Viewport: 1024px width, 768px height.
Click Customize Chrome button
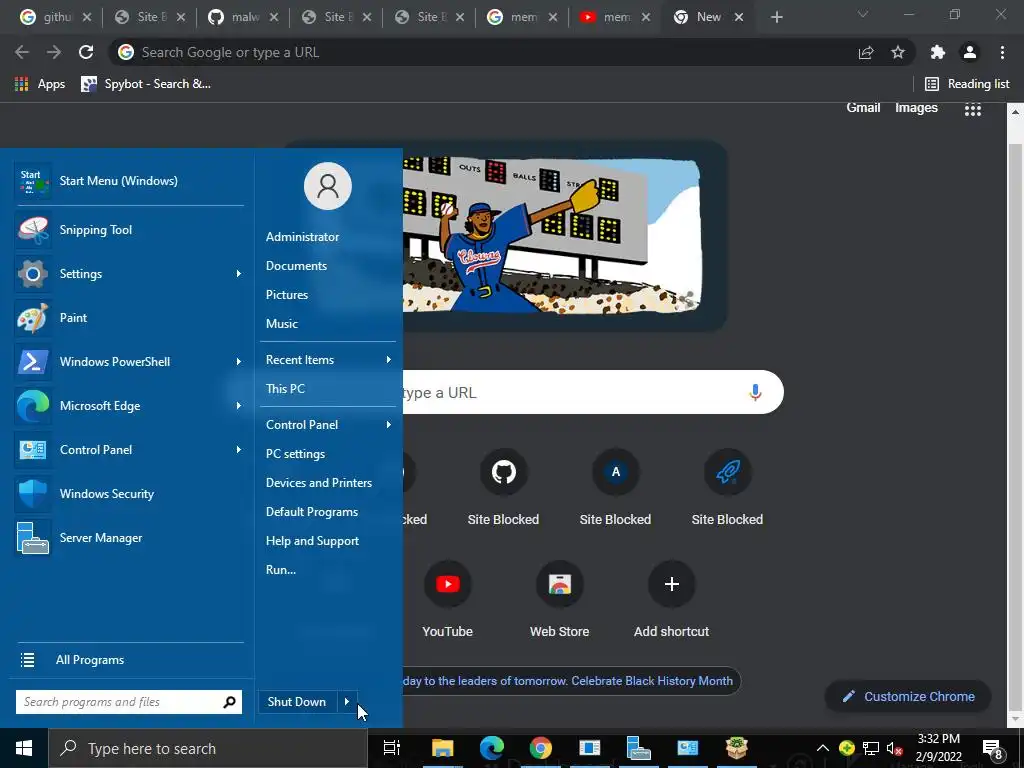(x=908, y=697)
